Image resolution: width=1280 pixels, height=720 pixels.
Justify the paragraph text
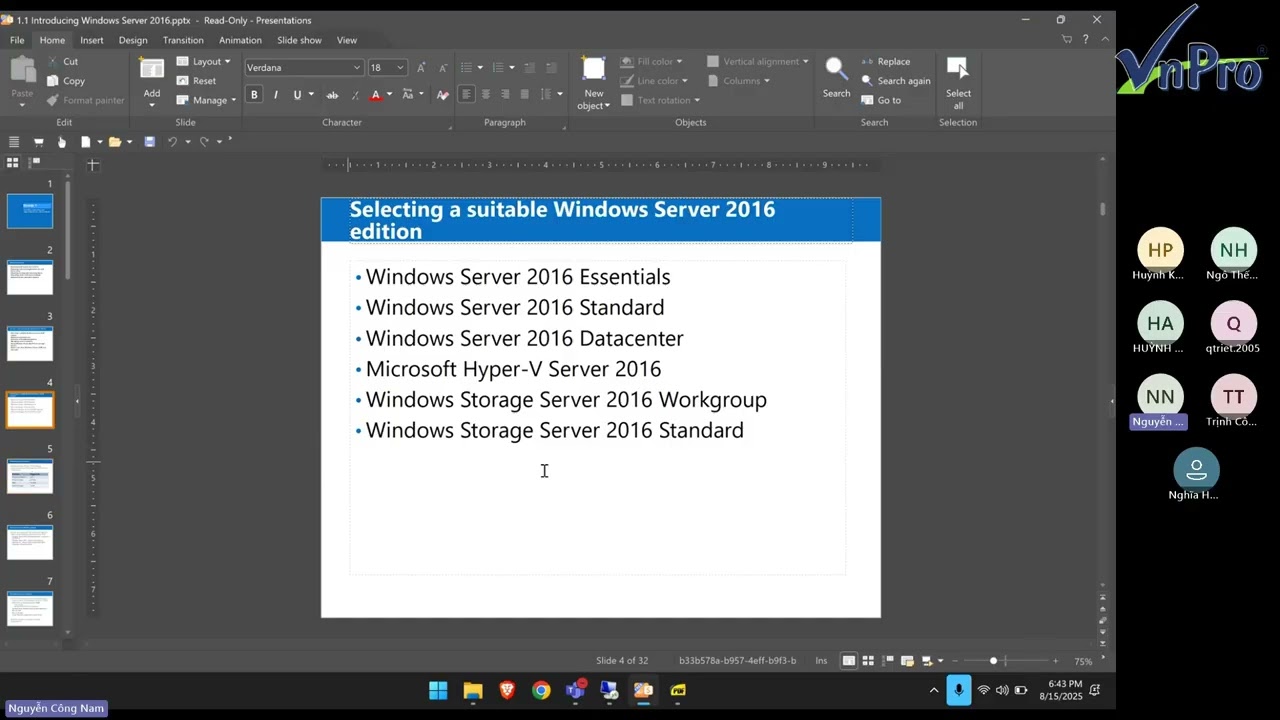coord(524,94)
